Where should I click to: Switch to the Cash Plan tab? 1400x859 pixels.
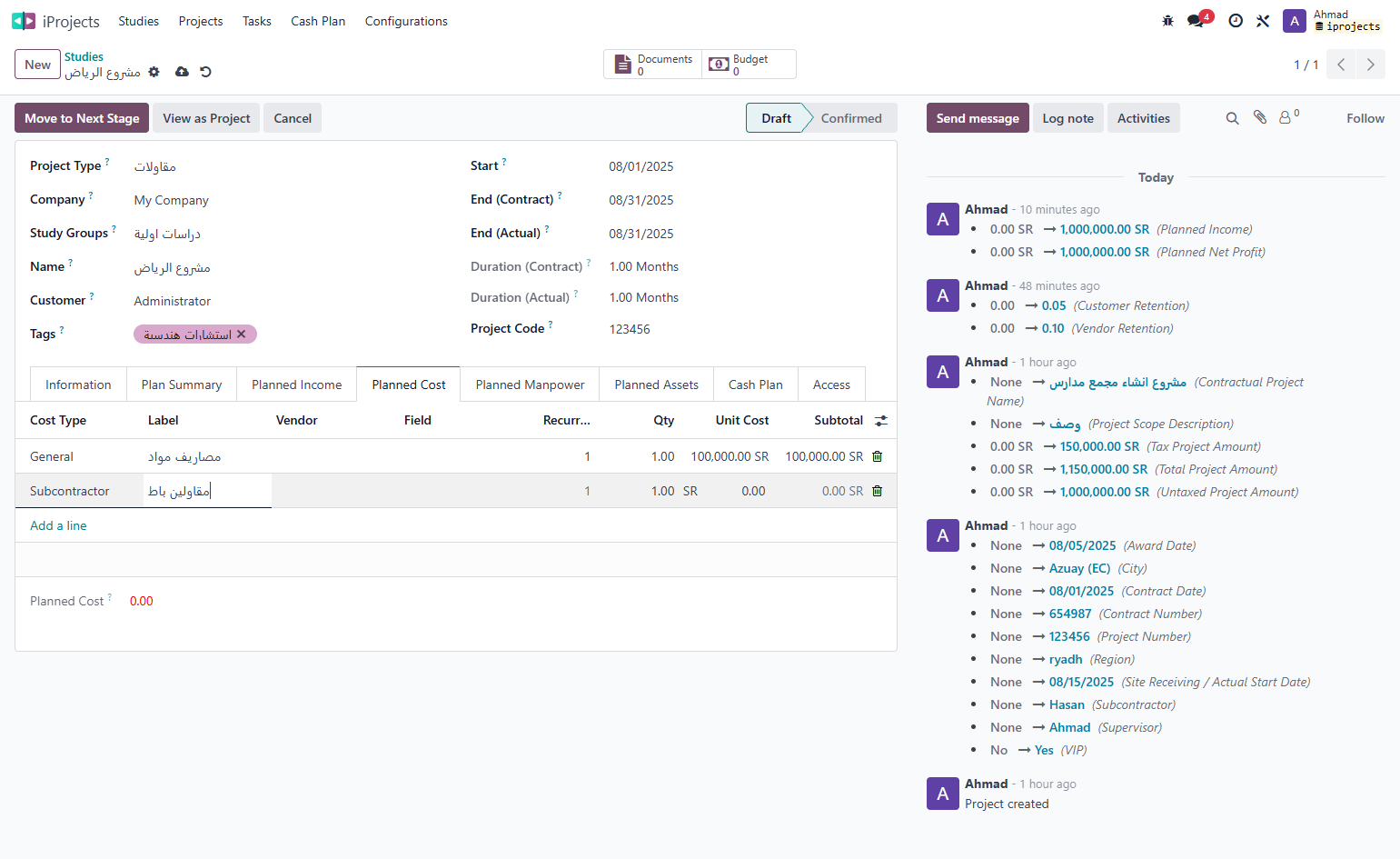tap(756, 385)
